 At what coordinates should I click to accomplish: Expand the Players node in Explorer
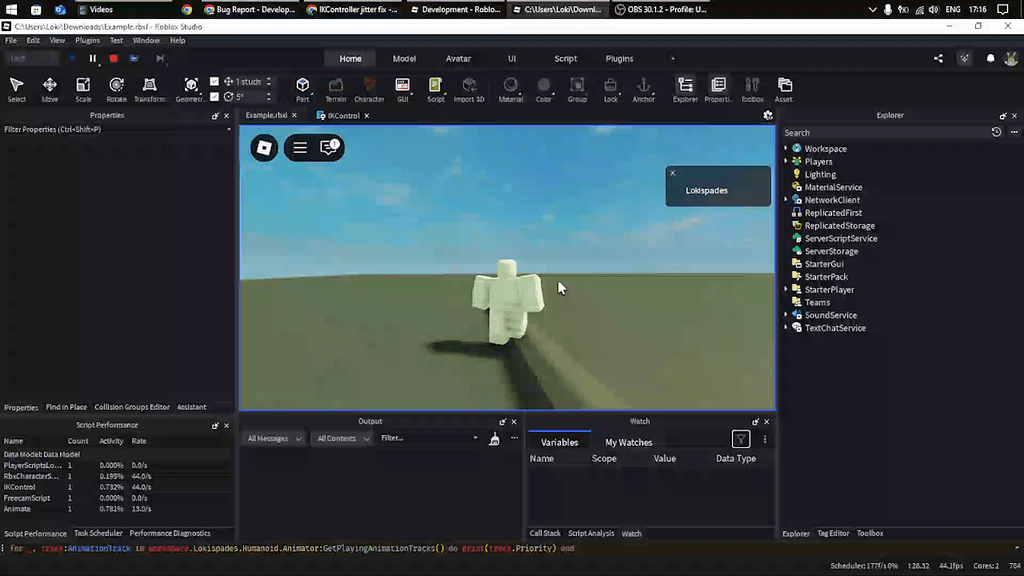[x=786, y=161]
